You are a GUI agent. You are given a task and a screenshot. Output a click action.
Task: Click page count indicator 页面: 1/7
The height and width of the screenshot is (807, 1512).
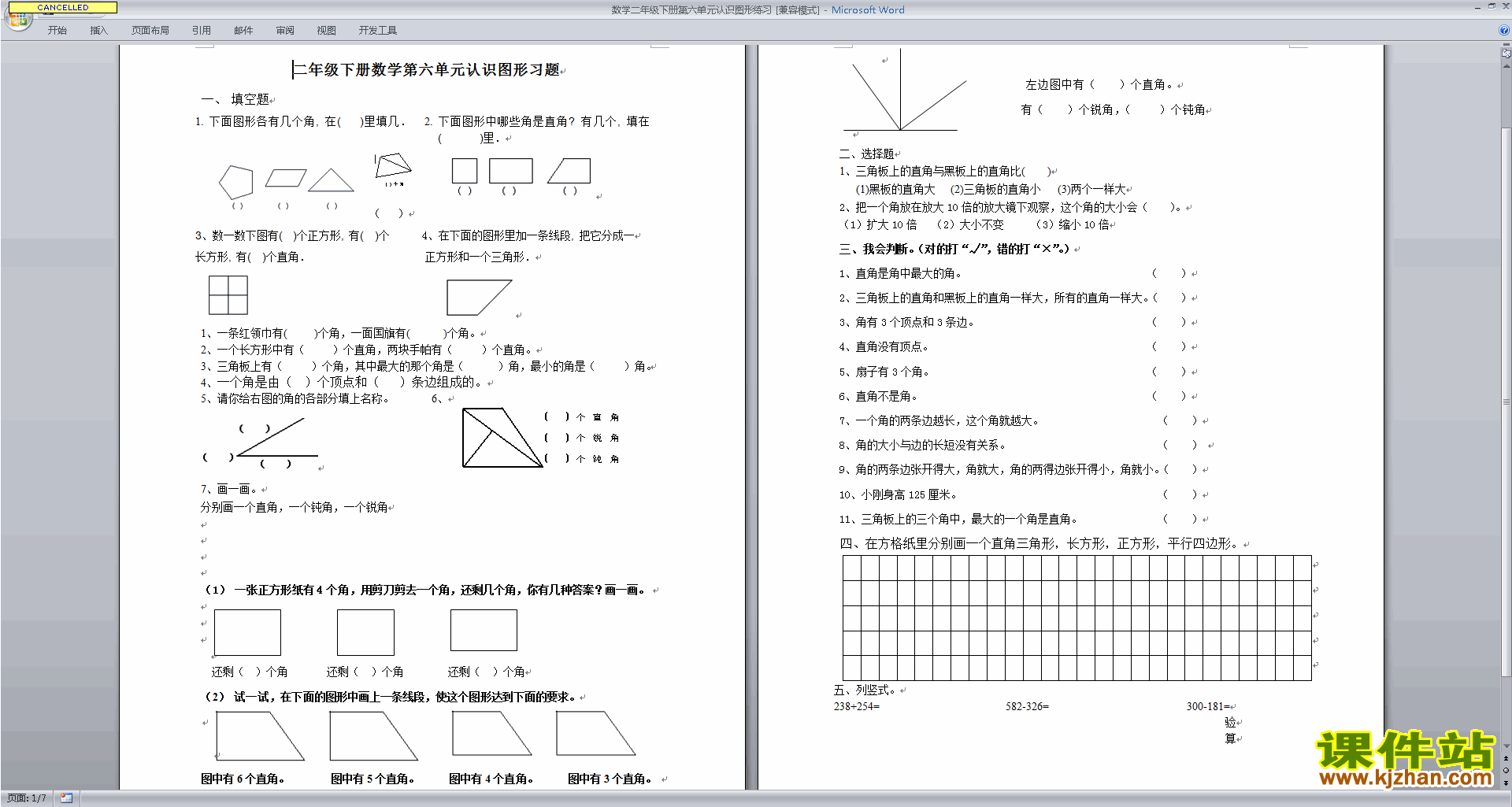coord(27,798)
